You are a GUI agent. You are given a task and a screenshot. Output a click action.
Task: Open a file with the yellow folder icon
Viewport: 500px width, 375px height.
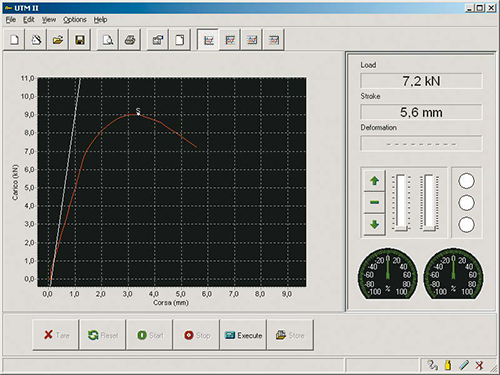58,40
